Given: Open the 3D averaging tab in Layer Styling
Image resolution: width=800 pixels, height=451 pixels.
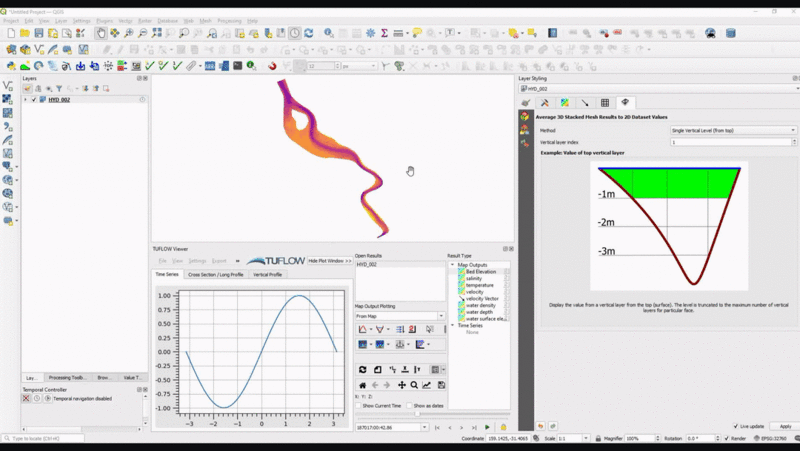Looking at the screenshot, I should tap(625, 102).
